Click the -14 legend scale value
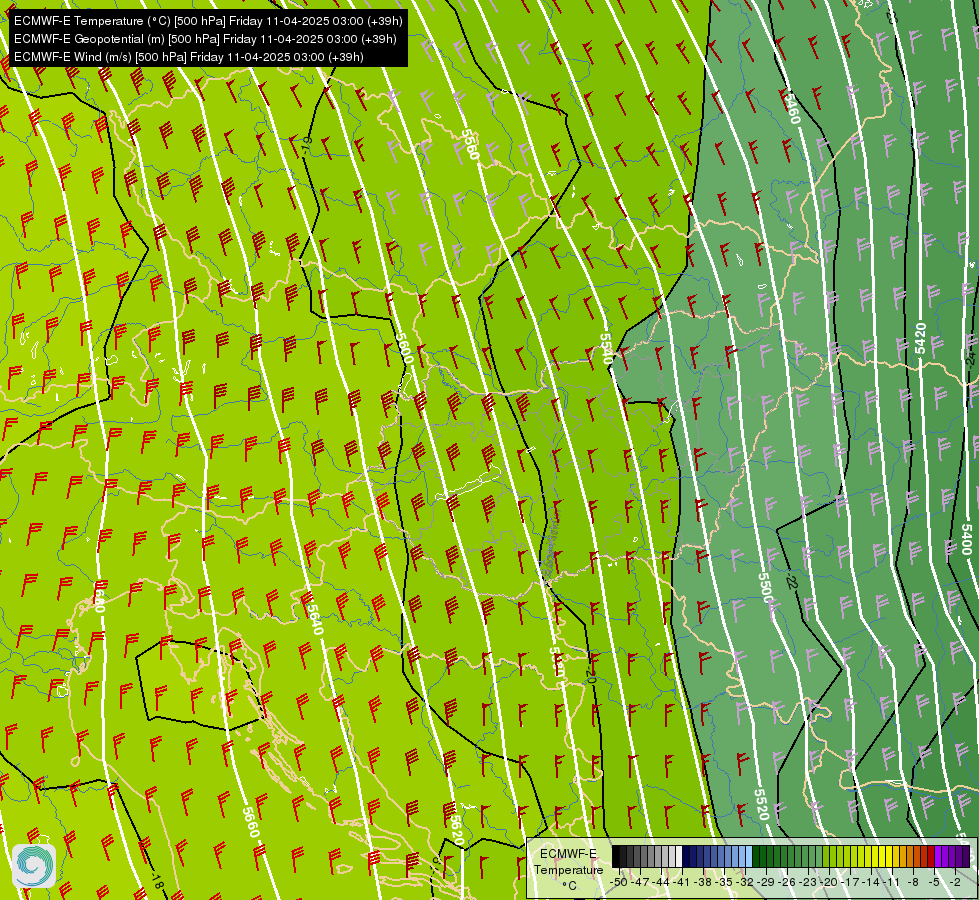The image size is (979, 900). [x=872, y=882]
